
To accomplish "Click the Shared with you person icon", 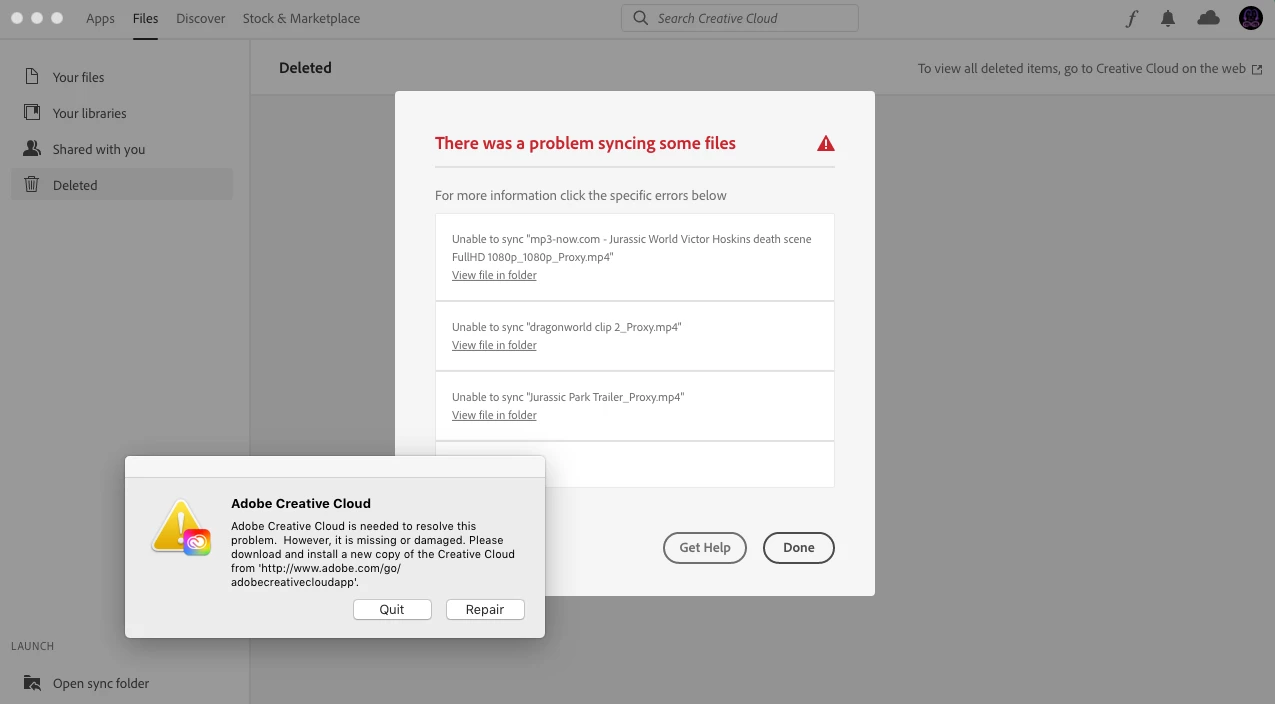I will coord(32,149).
